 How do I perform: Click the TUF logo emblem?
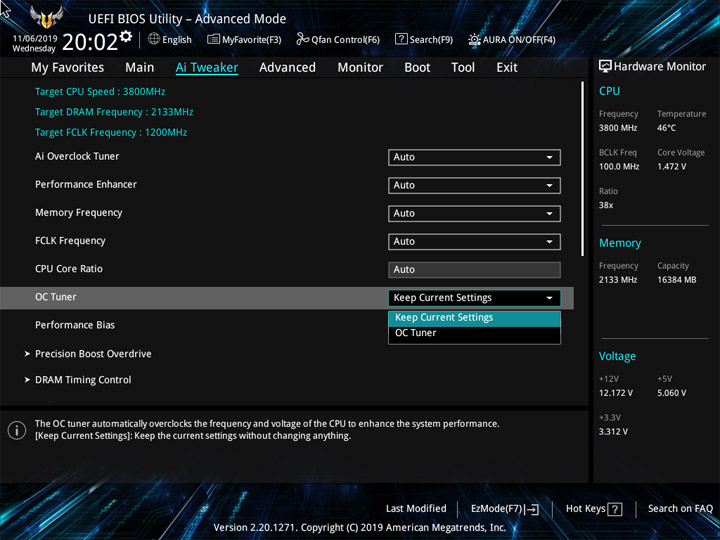[46, 17]
